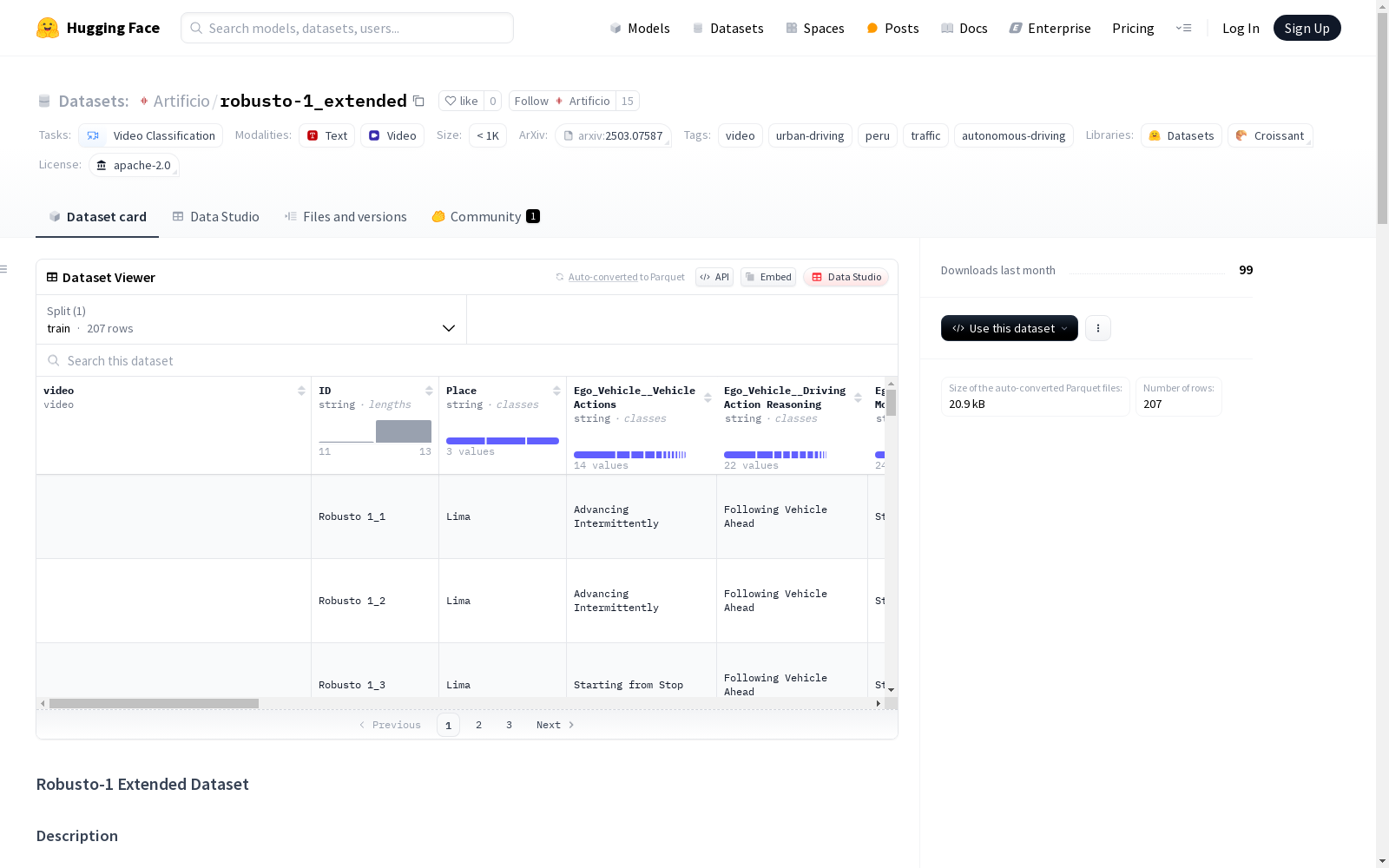Click the Sign Up button
1389x868 pixels.
1307,28
